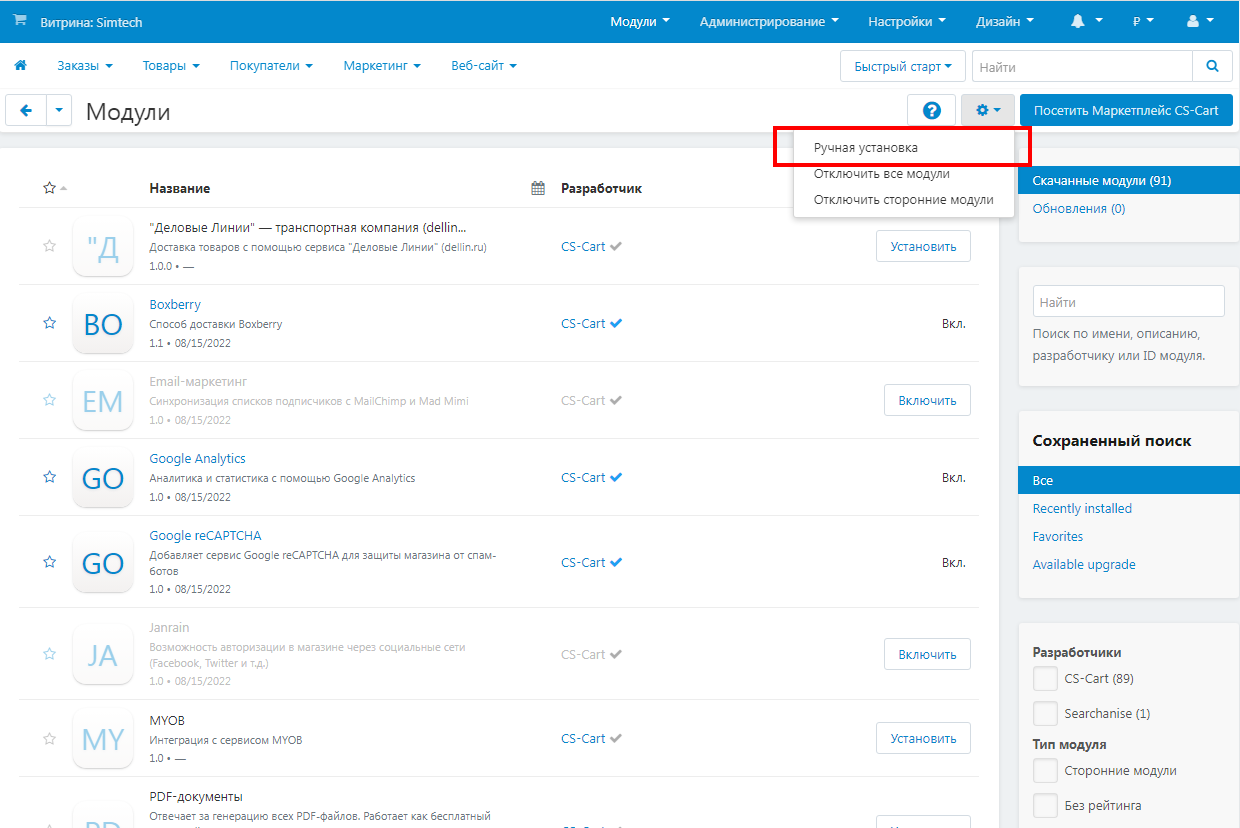Image resolution: width=1240 pixels, height=828 pixels.
Task: Open Recently installed saved search
Action: click(1082, 509)
